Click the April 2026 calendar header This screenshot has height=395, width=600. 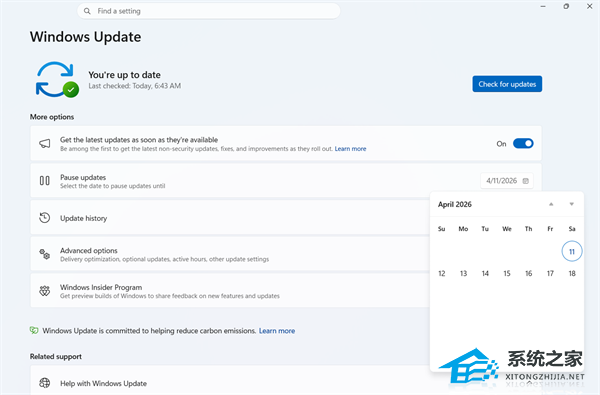click(x=455, y=204)
